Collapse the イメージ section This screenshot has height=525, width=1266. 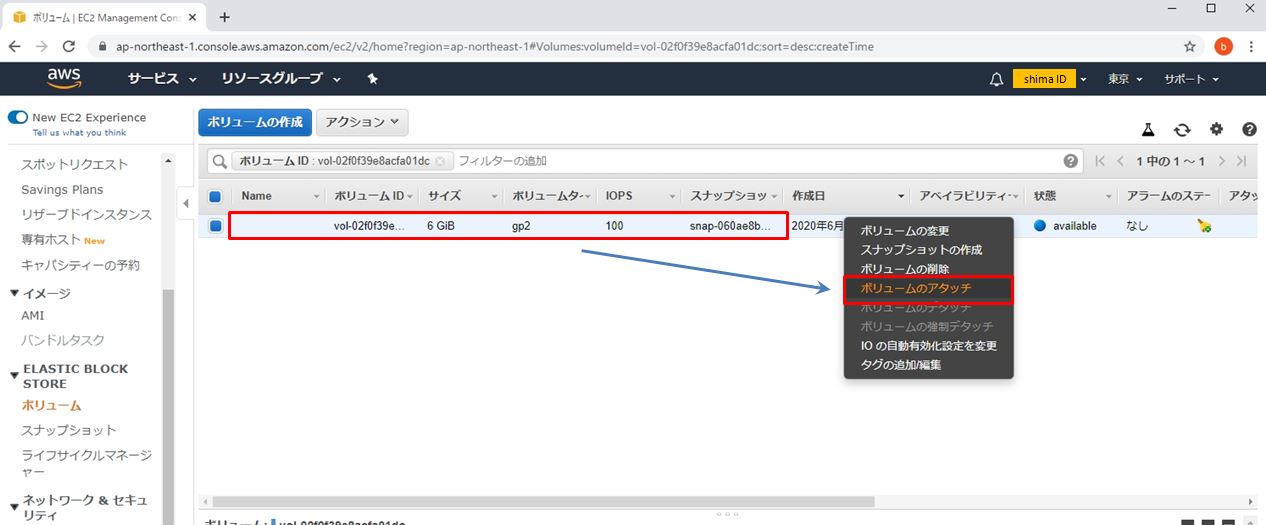pyautogui.click(x=14, y=293)
